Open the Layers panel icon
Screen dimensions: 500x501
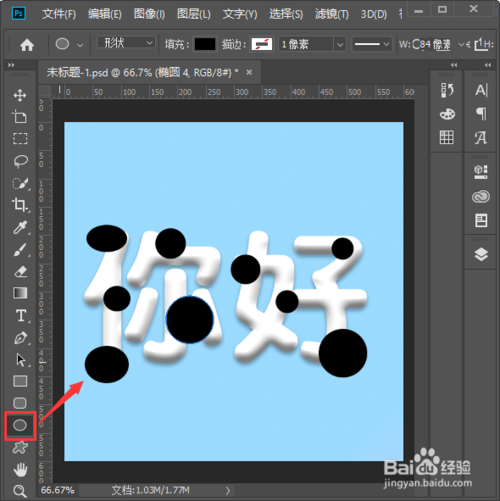481,255
